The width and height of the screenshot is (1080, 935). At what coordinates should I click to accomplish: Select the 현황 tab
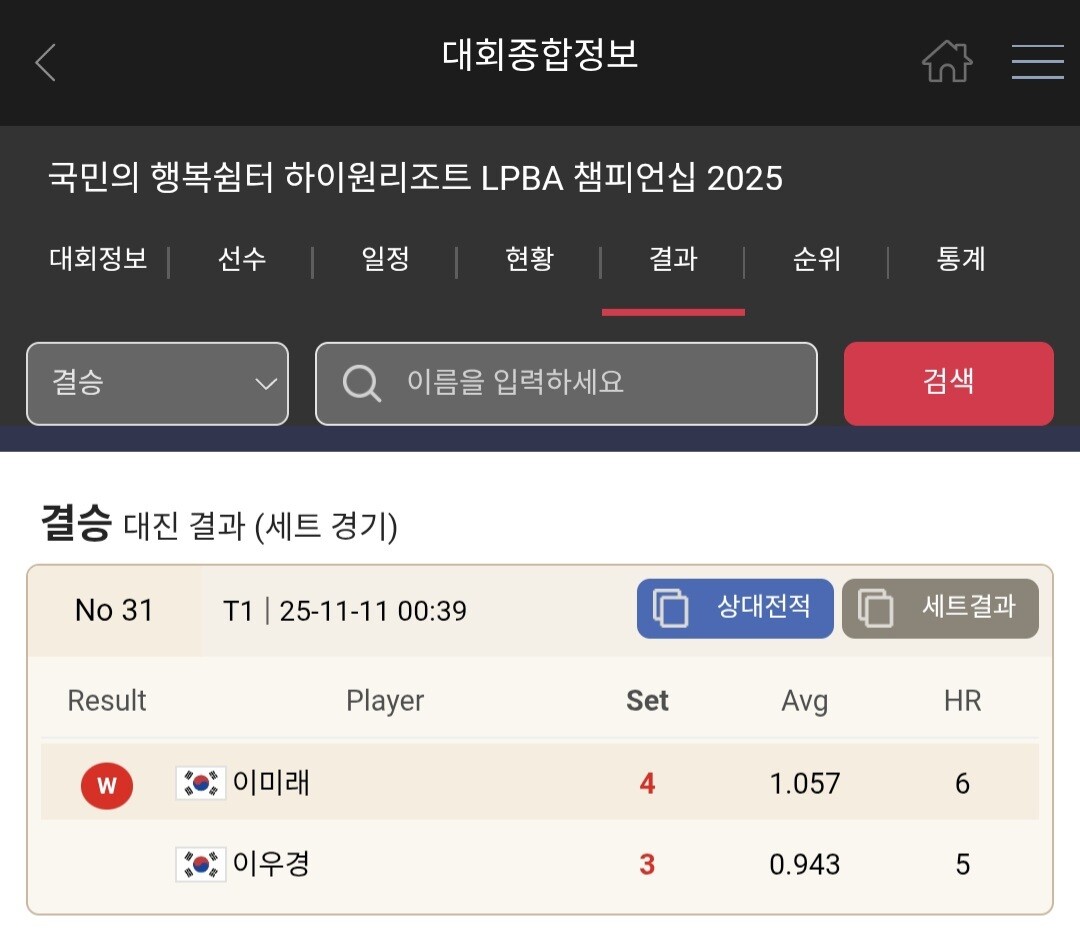tap(529, 260)
